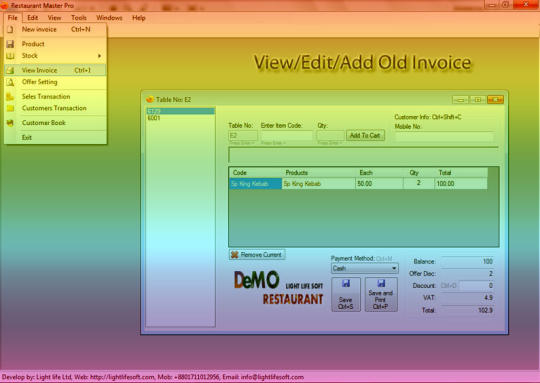Open Customer Book menu entry

click(55, 123)
